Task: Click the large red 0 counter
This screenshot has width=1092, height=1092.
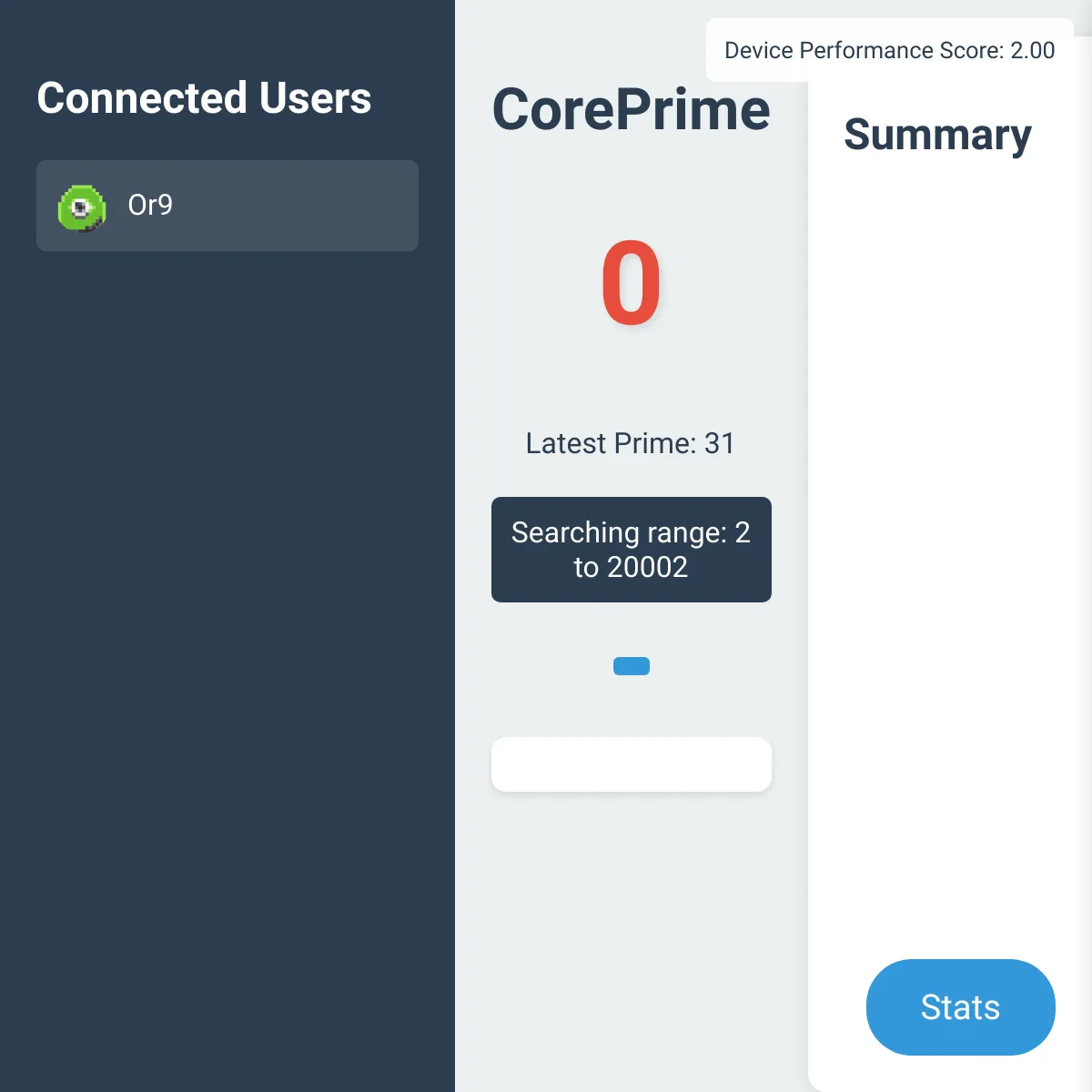Action: 631,283
